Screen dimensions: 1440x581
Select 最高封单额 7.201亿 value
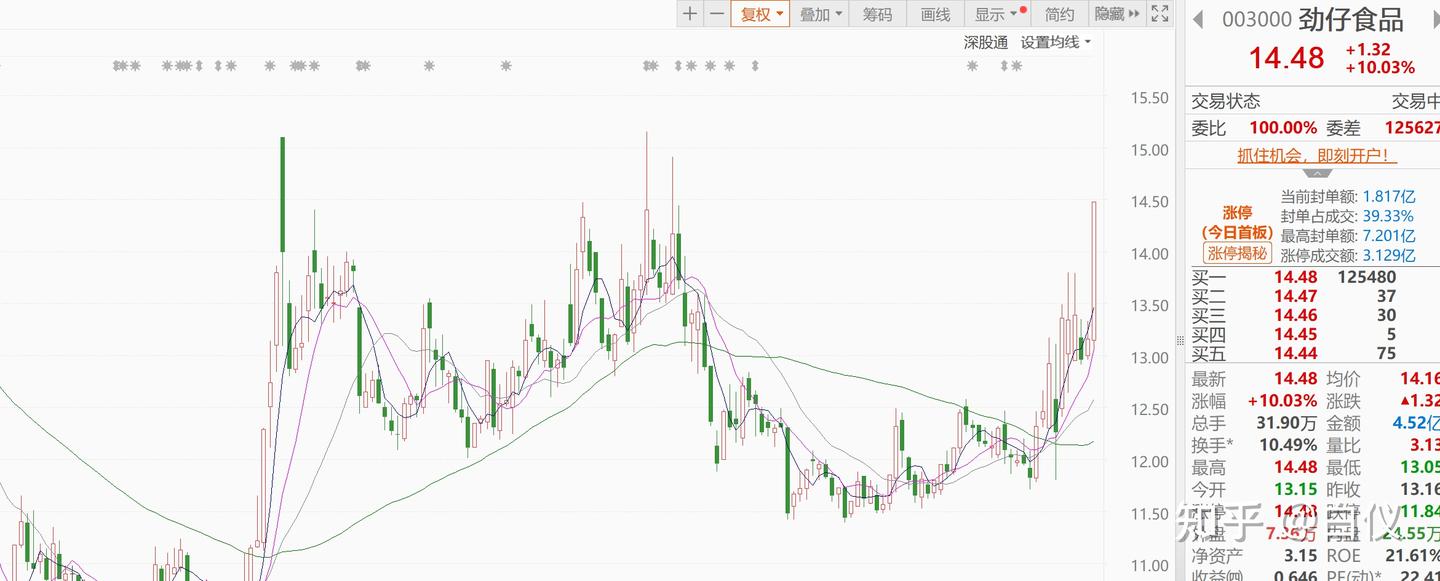click(1388, 236)
